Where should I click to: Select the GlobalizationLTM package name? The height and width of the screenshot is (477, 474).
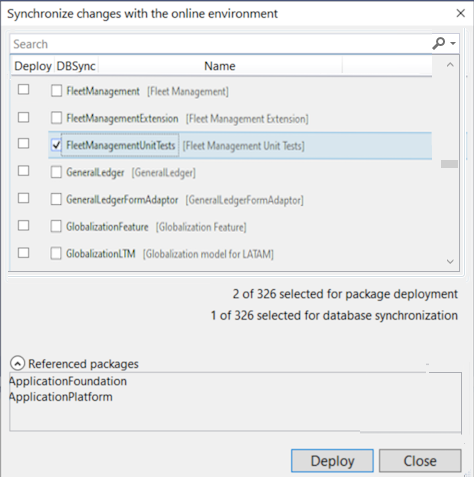(x=101, y=254)
